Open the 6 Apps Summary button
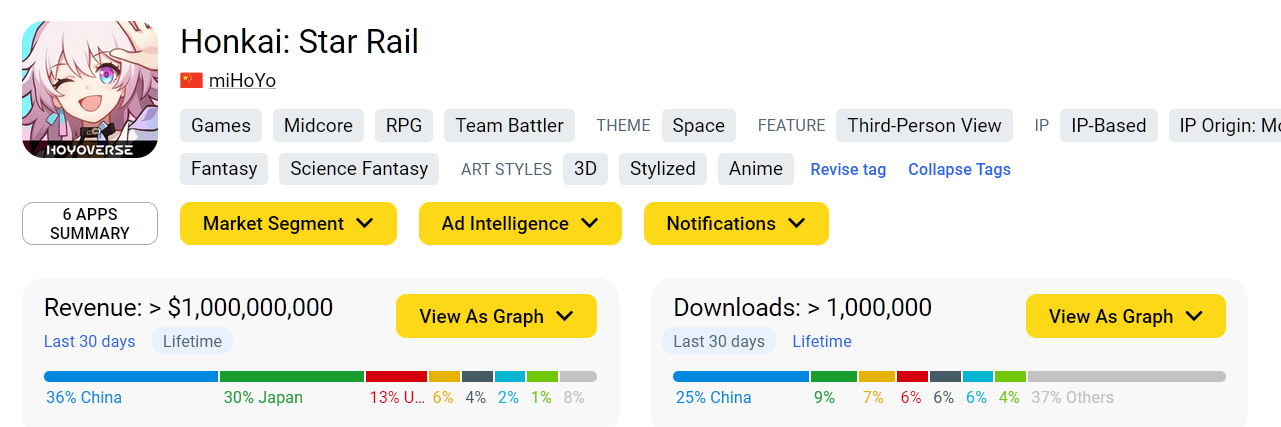The width and height of the screenshot is (1281, 427). pyautogui.click(x=90, y=223)
